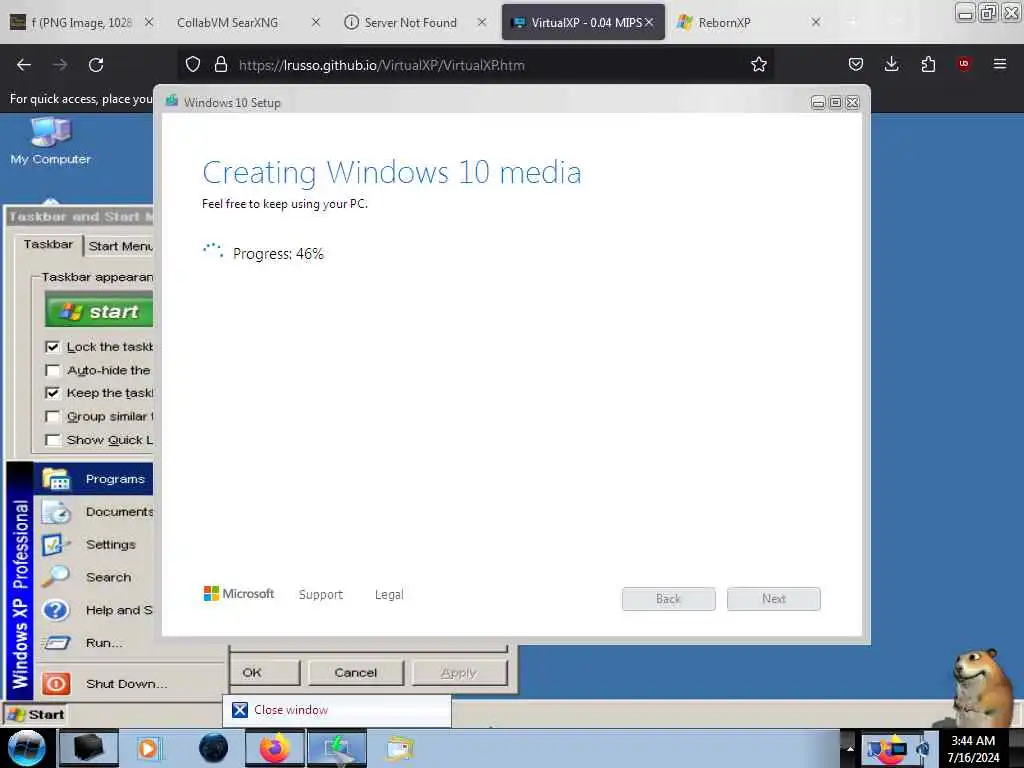Go back with the browser back arrow
This screenshot has width=1024, height=768.
pos(24,65)
